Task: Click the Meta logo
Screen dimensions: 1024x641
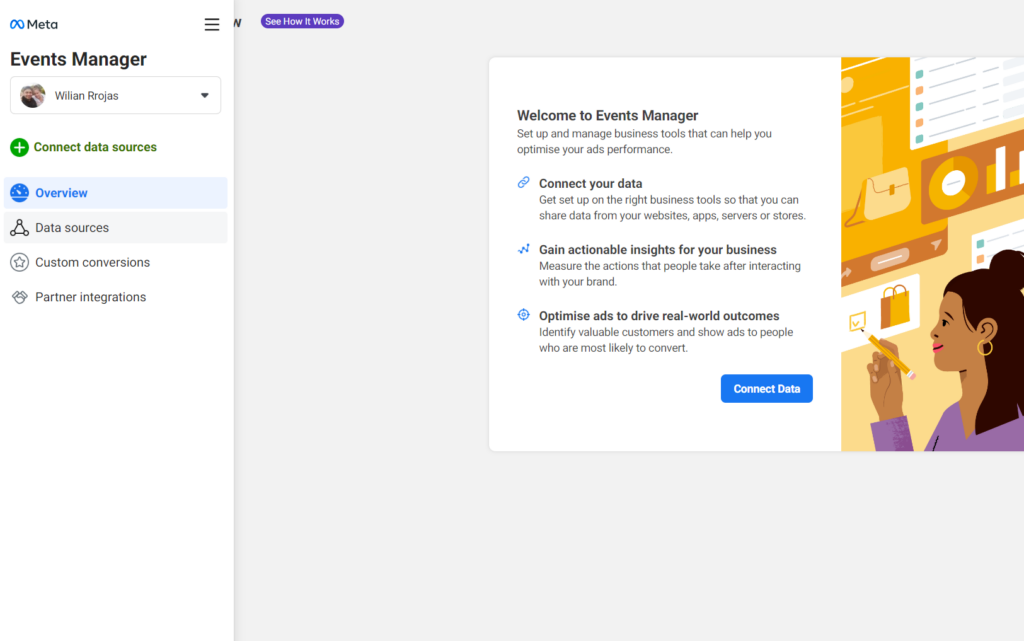Action: coord(34,24)
